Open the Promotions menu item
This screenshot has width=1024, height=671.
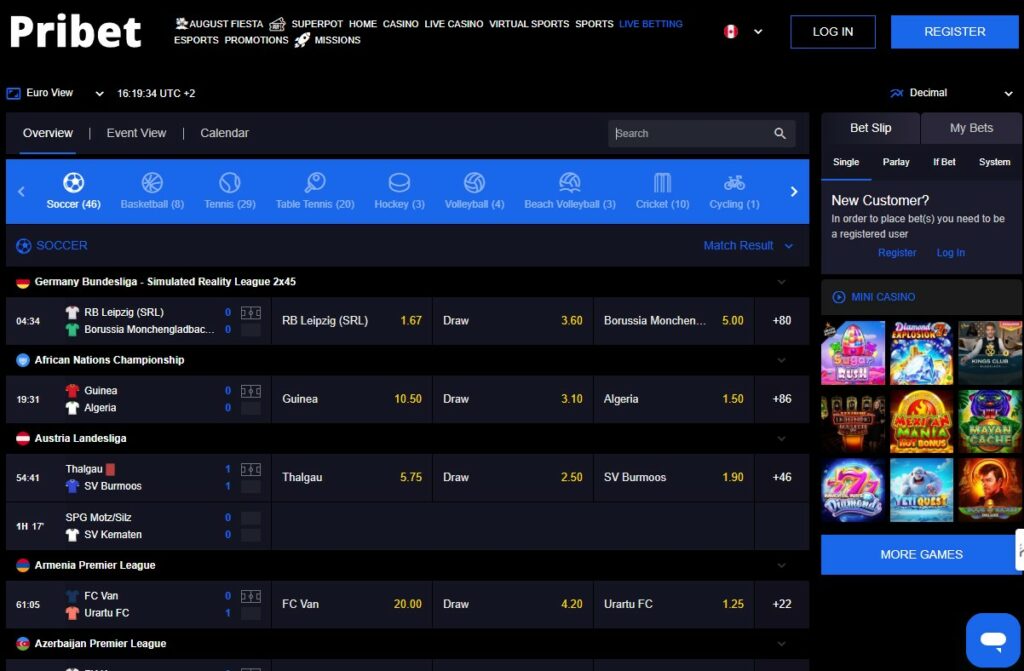pos(256,40)
